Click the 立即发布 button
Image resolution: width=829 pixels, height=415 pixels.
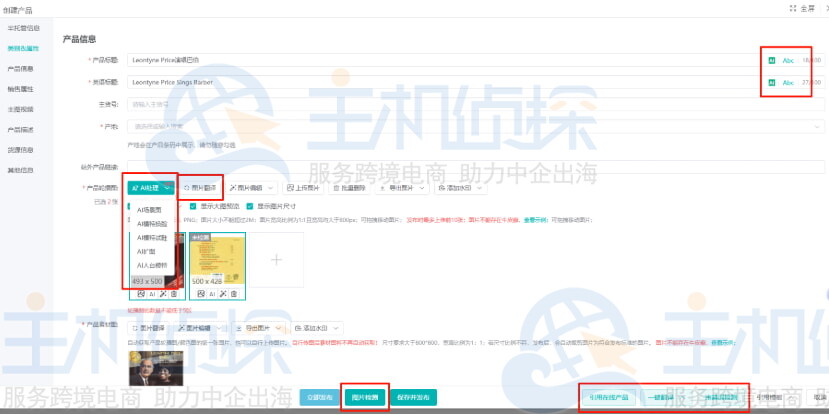320,397
